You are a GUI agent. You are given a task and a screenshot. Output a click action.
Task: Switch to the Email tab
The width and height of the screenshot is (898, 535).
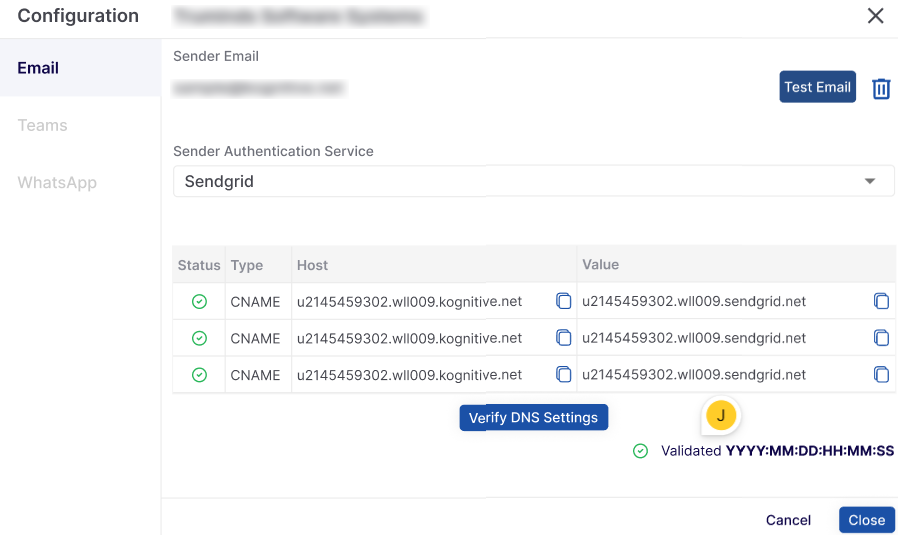click(38, 68)
